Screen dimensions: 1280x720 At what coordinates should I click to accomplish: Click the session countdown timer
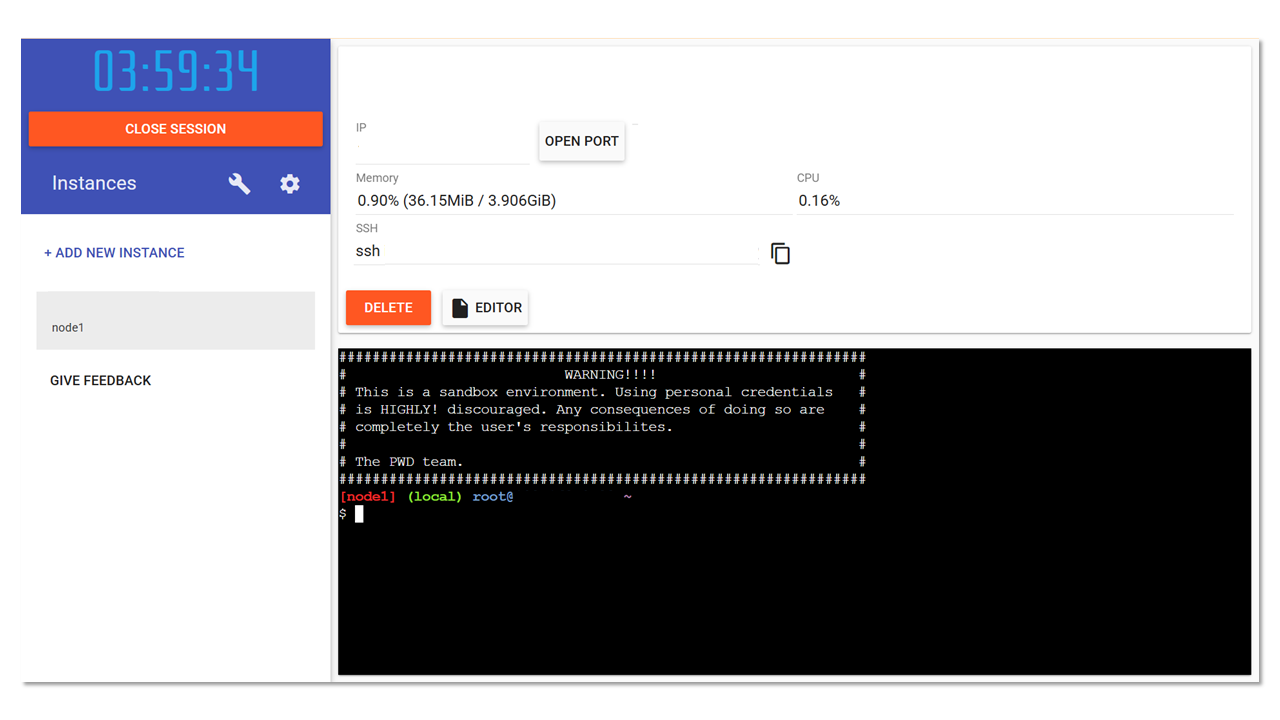(x=176, y=71)
